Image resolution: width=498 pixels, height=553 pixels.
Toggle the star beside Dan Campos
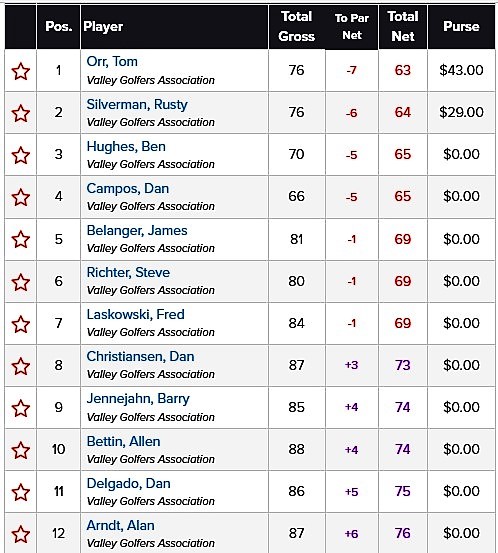click(20, 197)
